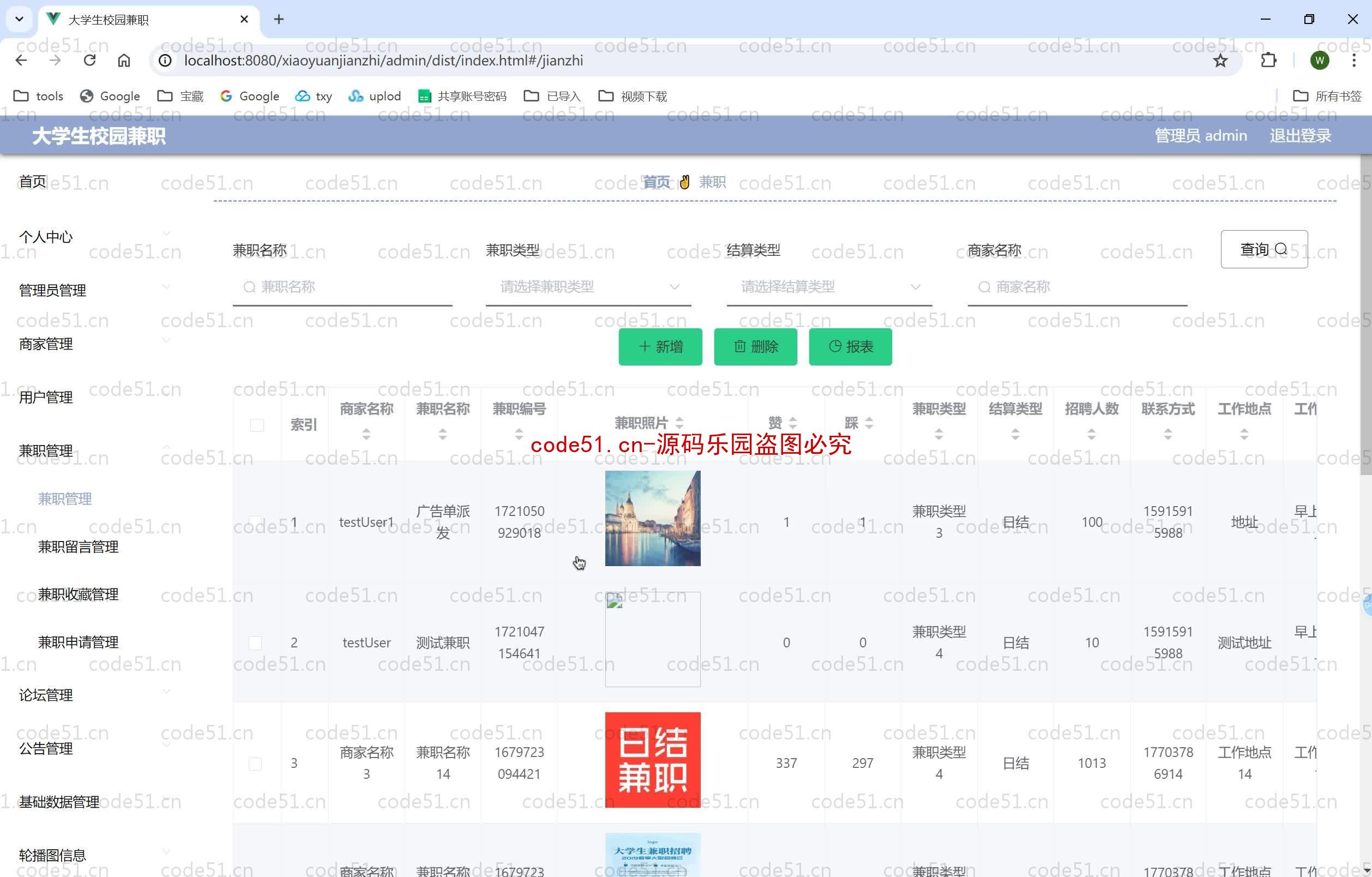Bookmark this page with the star icon
This screenshot has width=1372, height=877.
pyautogui.click(x=1220, y=61)
